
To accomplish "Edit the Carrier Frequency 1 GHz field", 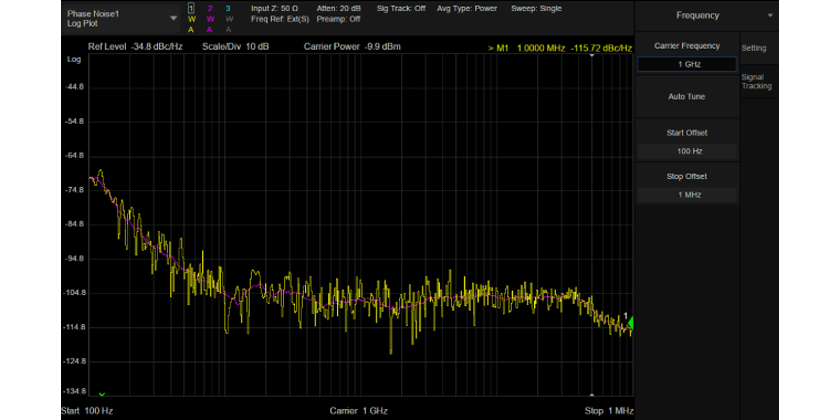I will click(687, 65).
